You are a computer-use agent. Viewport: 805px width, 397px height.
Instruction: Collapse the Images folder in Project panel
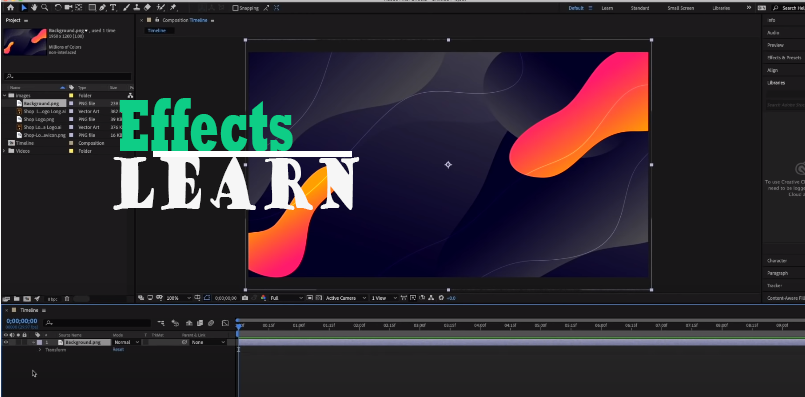(x=5, y=96)
